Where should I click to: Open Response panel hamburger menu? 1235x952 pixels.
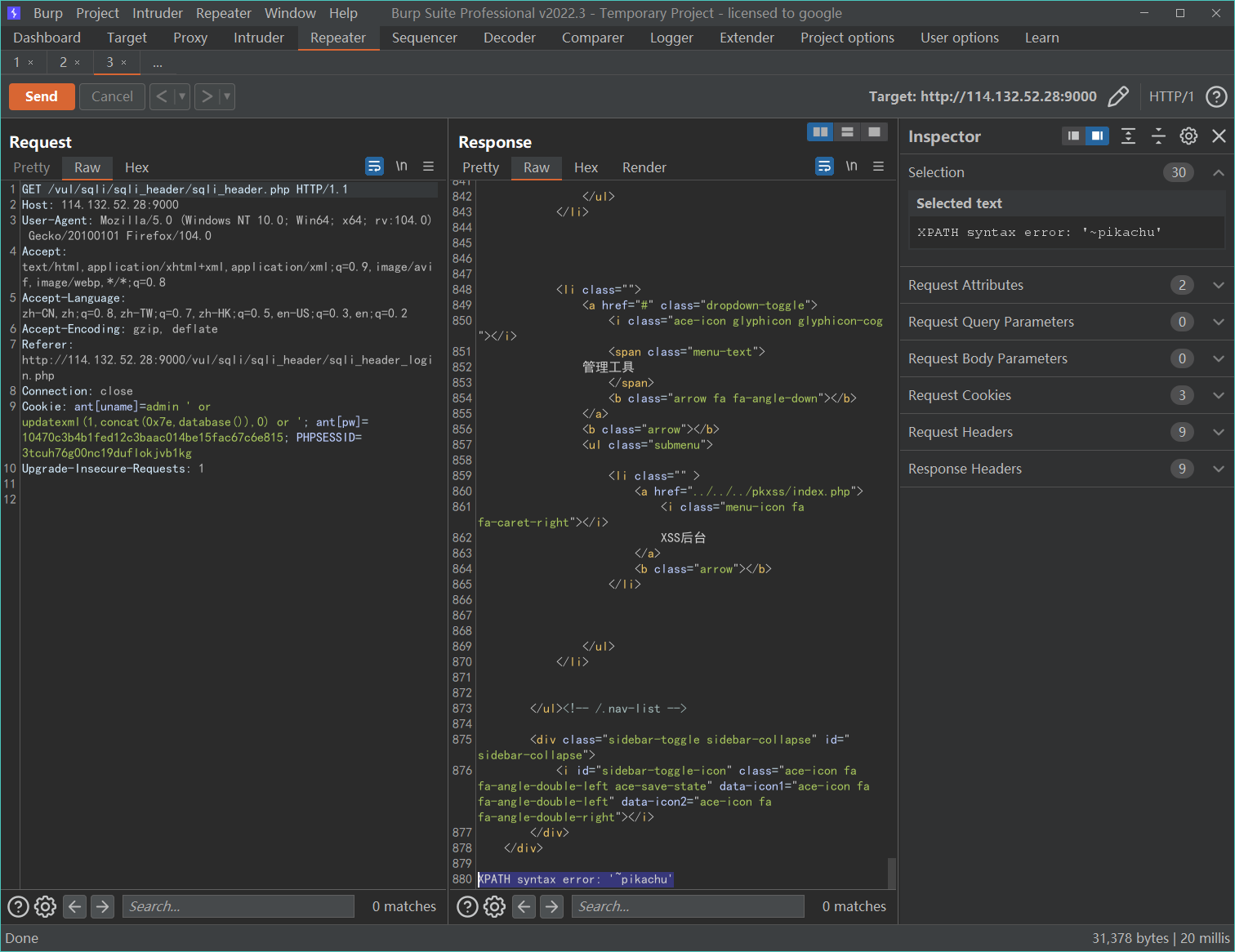(878, 167)
